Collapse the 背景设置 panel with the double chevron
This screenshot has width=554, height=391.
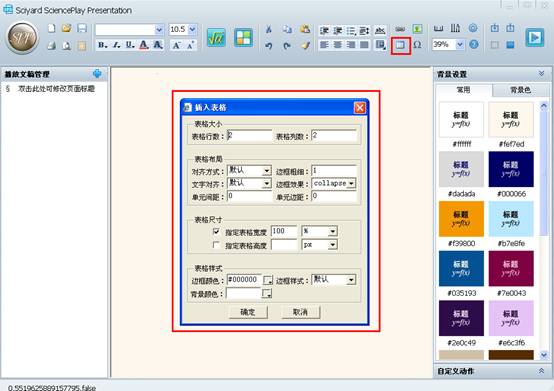[541, 73]
